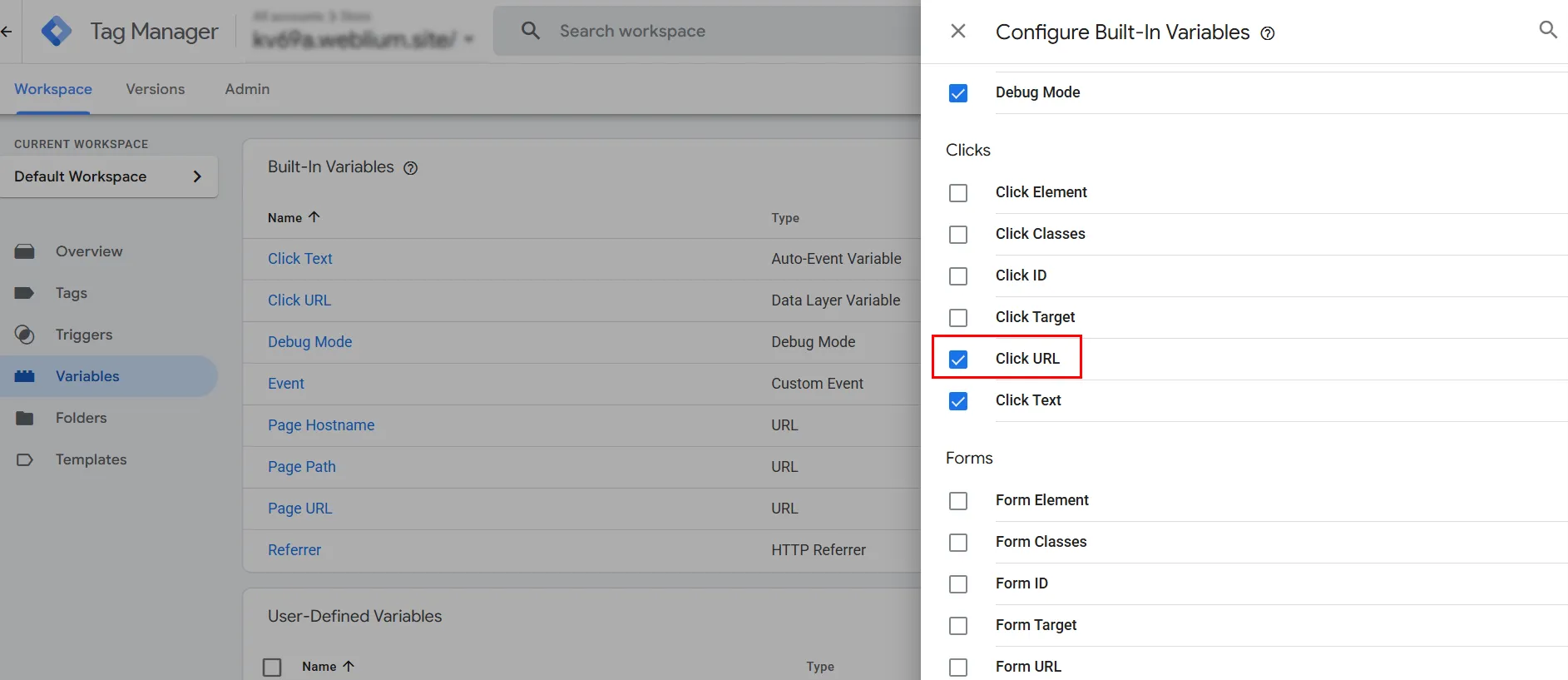This screenshot has height=680, width=1568.
Task: Open the Referrer variable link
Action: pyautogui.click(x=294, y=550)
